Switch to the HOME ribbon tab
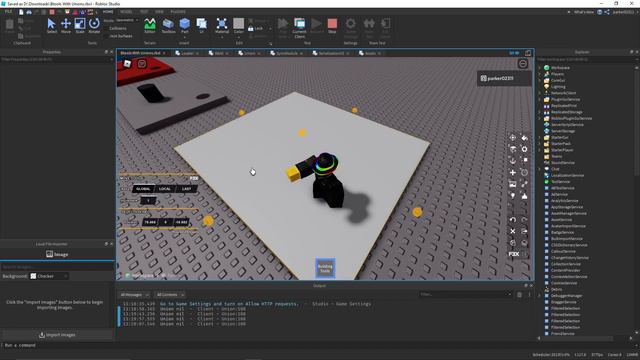640x360 pixels. click(x=108, y=12)
